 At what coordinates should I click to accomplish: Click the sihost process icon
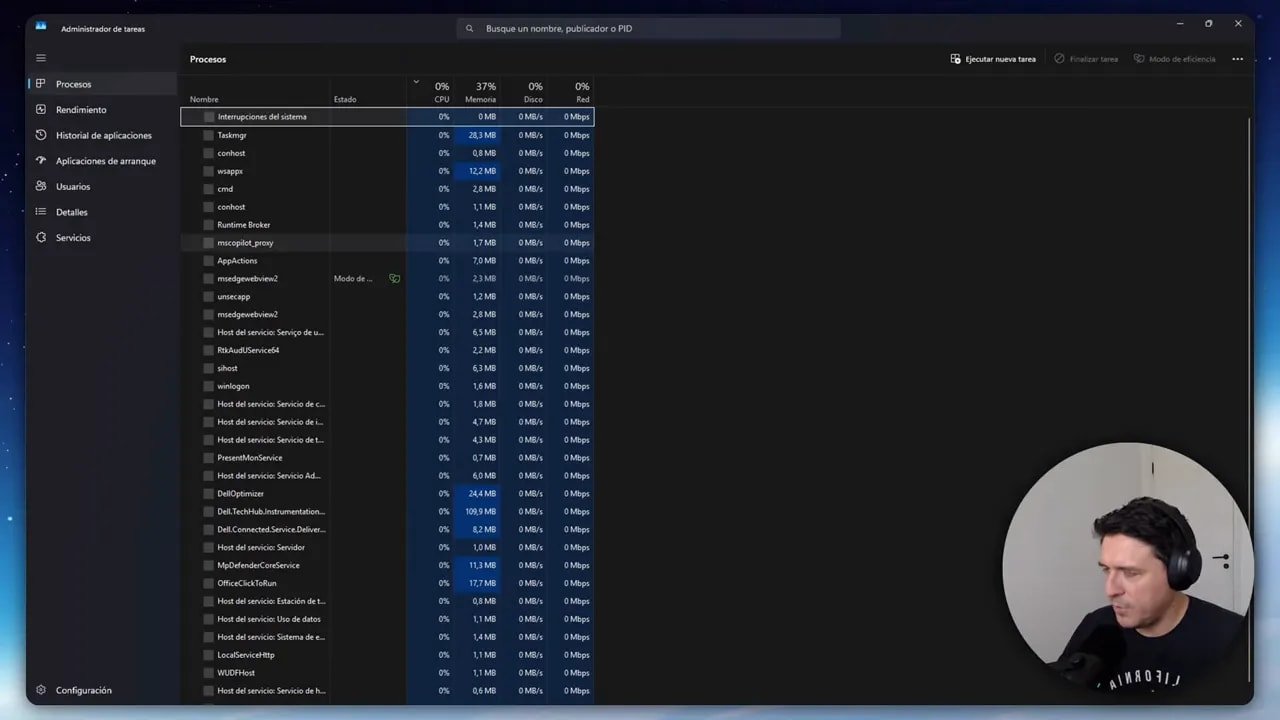(209, 368)
